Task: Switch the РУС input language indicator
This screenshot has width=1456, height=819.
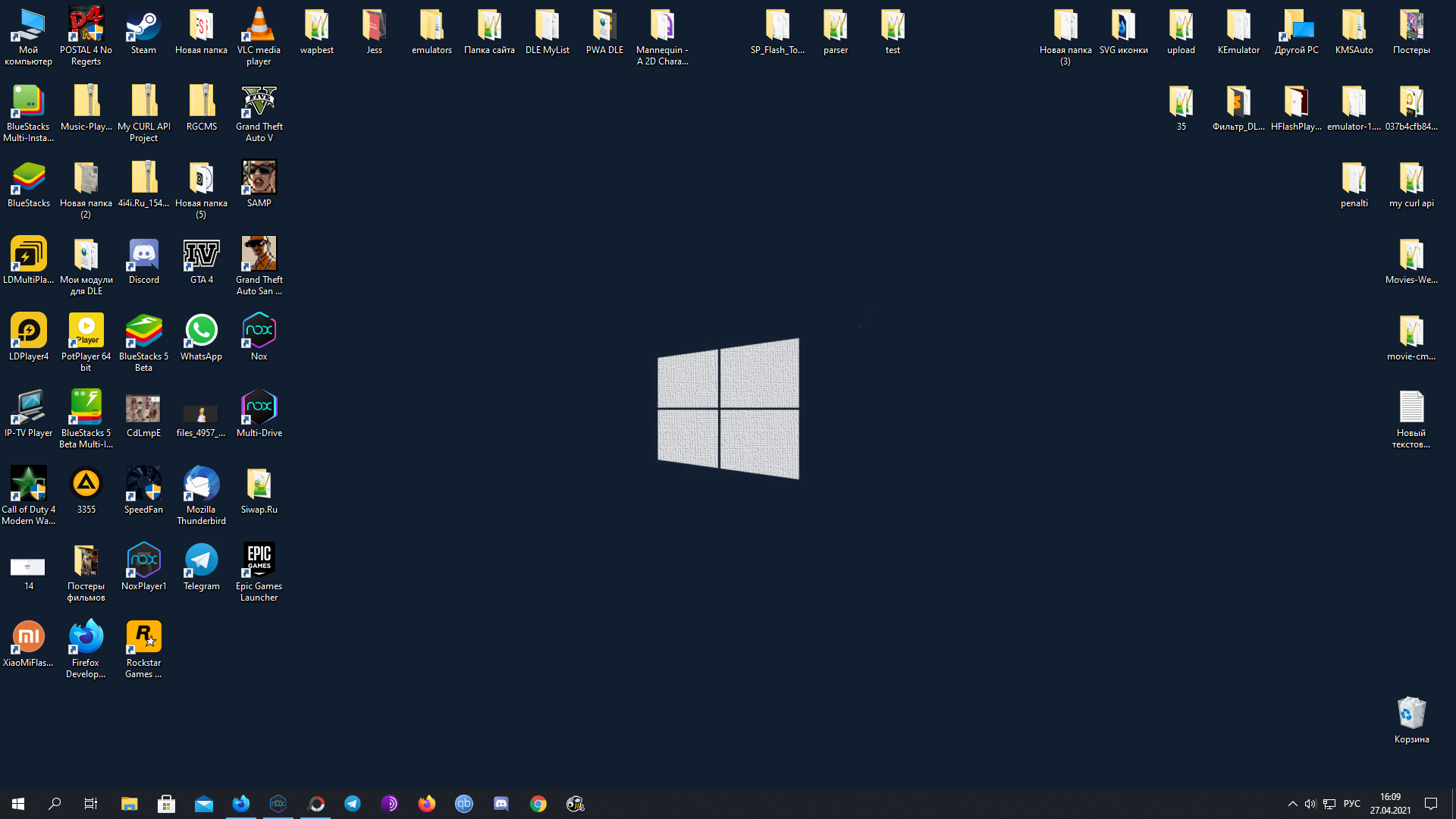Action: 1351,804
